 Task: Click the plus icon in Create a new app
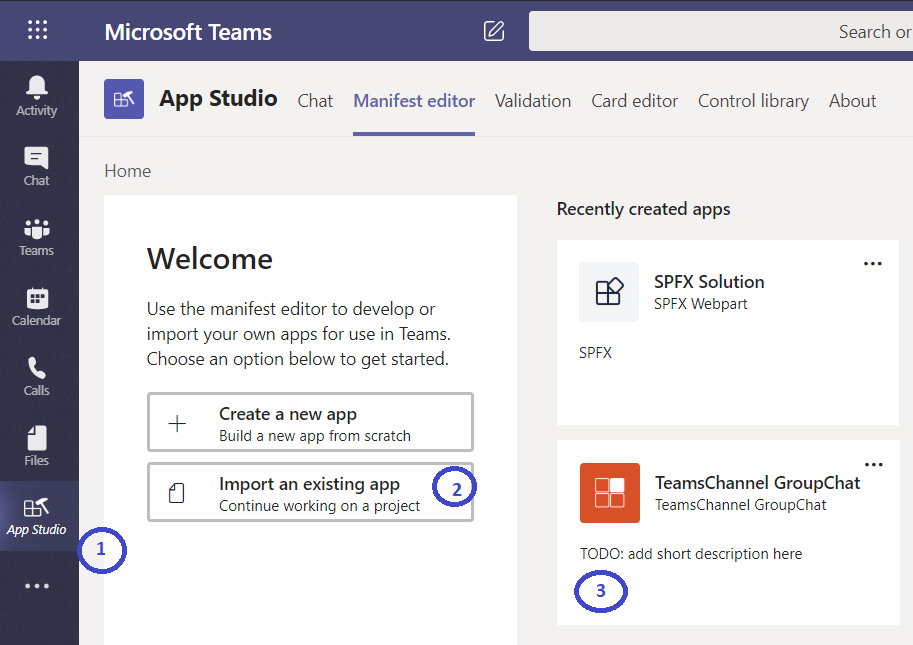pyautogui.click(x=177, y=423)
